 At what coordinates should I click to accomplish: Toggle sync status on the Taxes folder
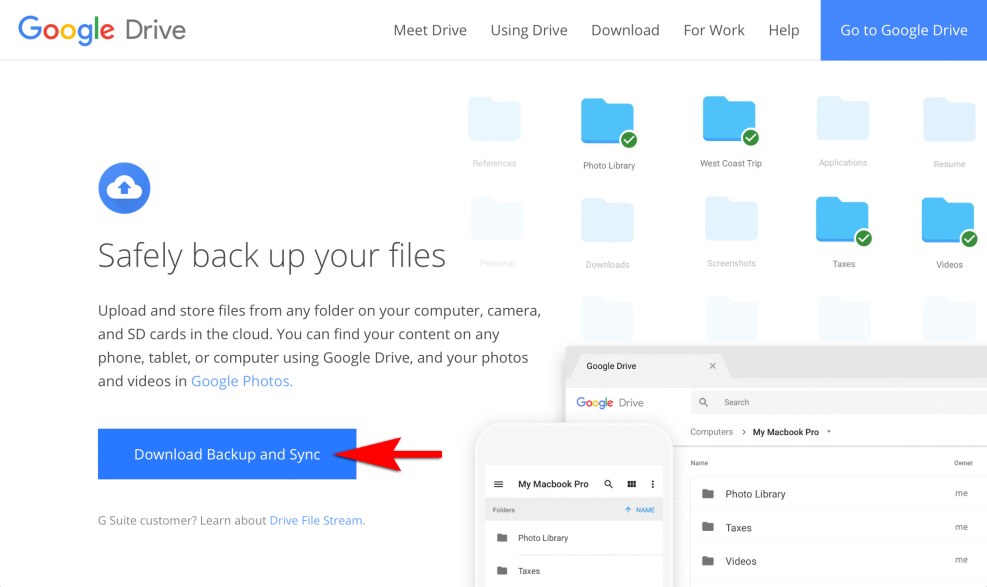click(865, 238)
